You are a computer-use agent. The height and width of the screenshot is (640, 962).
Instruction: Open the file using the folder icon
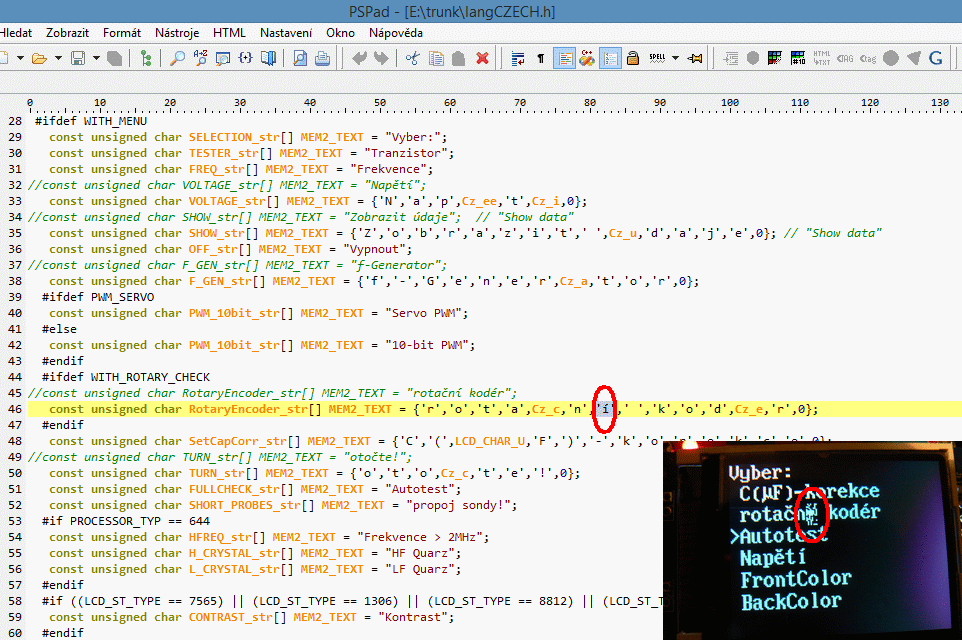click(39, 58)
